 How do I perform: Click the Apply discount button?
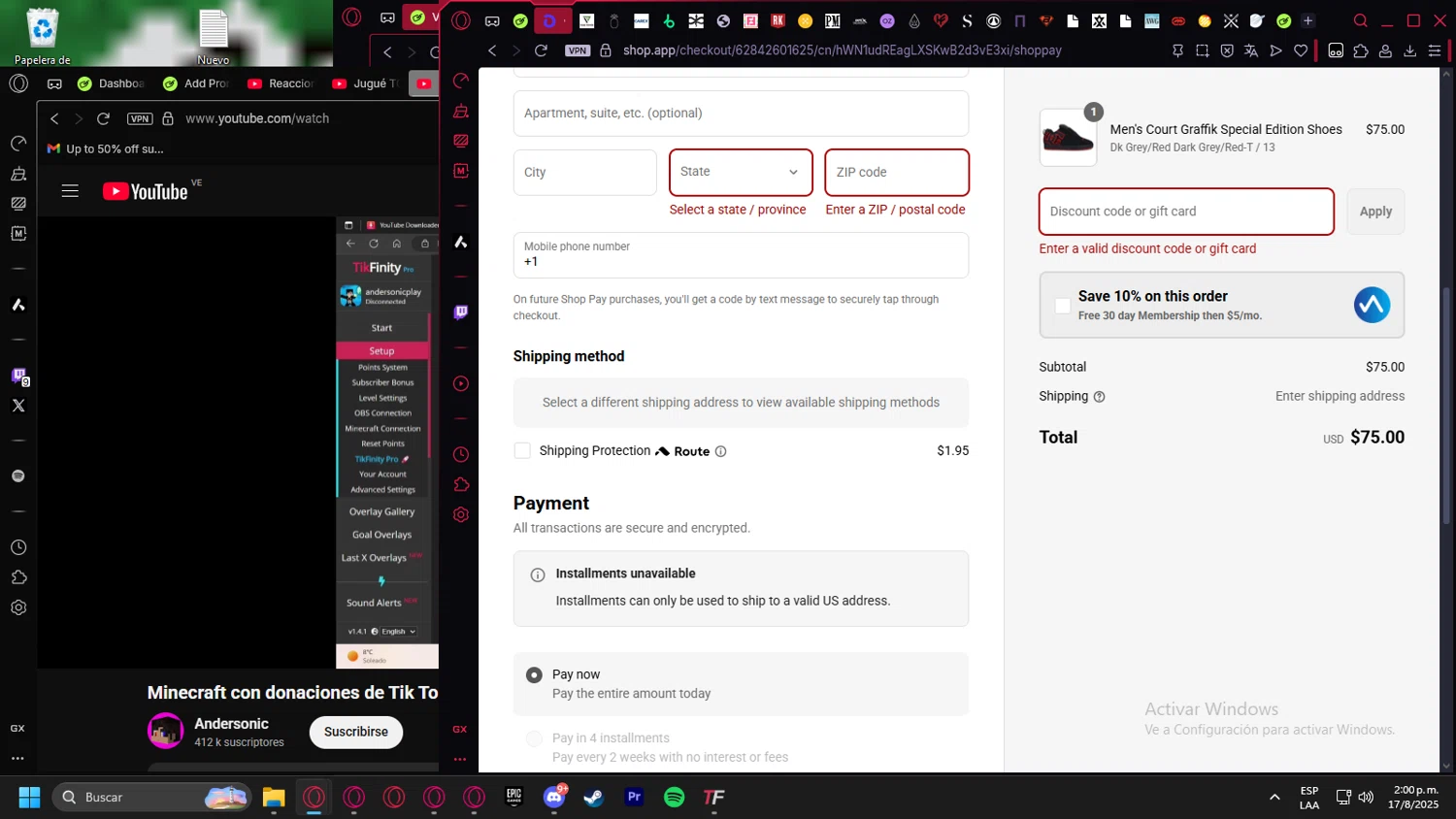click(1375, 212)
